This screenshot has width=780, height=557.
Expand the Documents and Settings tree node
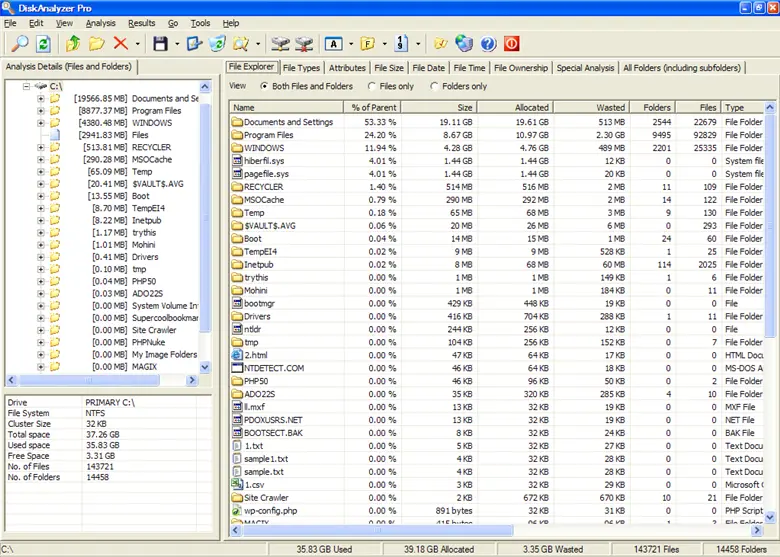click(x=40, y=99)
